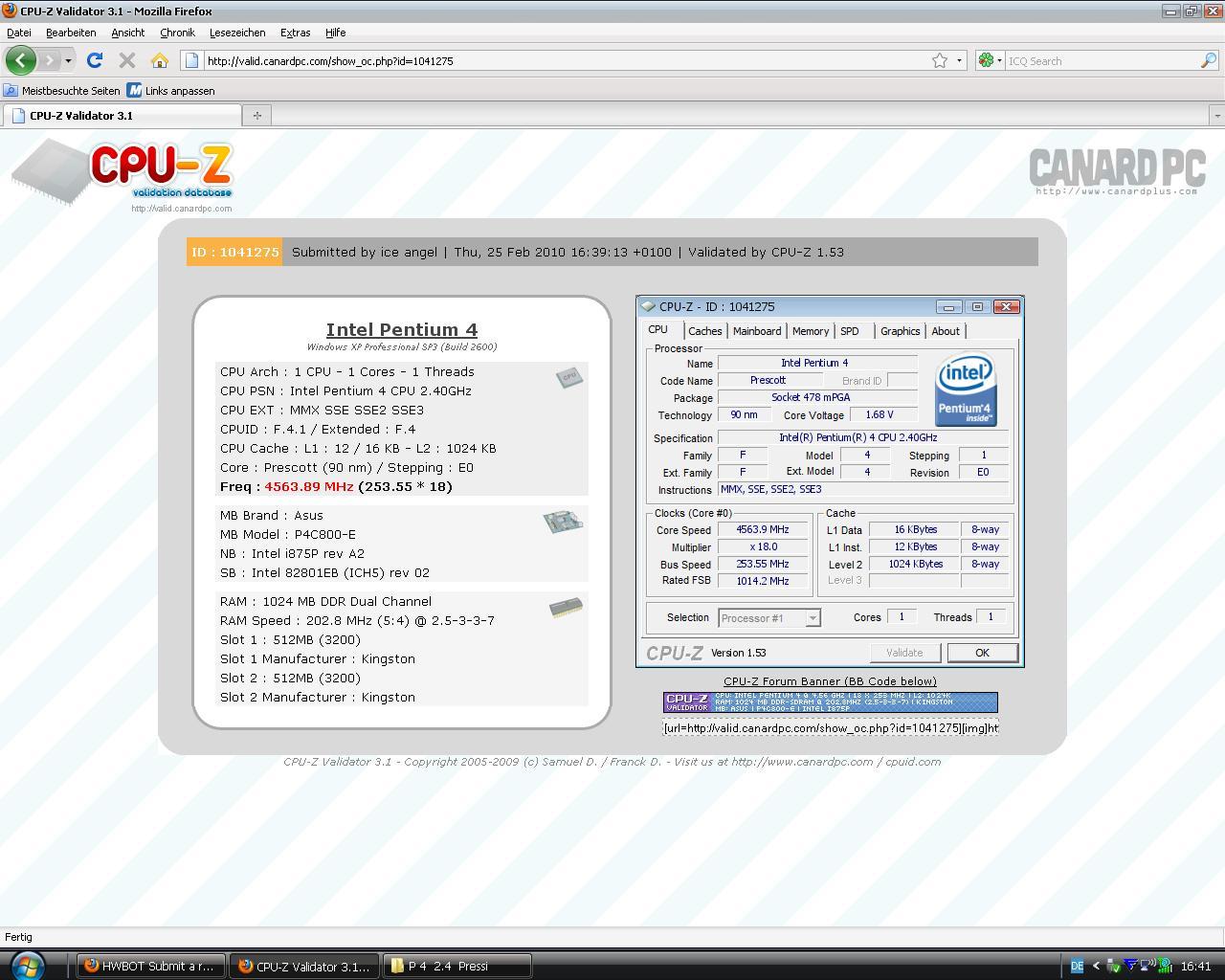
Task: Click the stop loading X icon
Action: 126,60
